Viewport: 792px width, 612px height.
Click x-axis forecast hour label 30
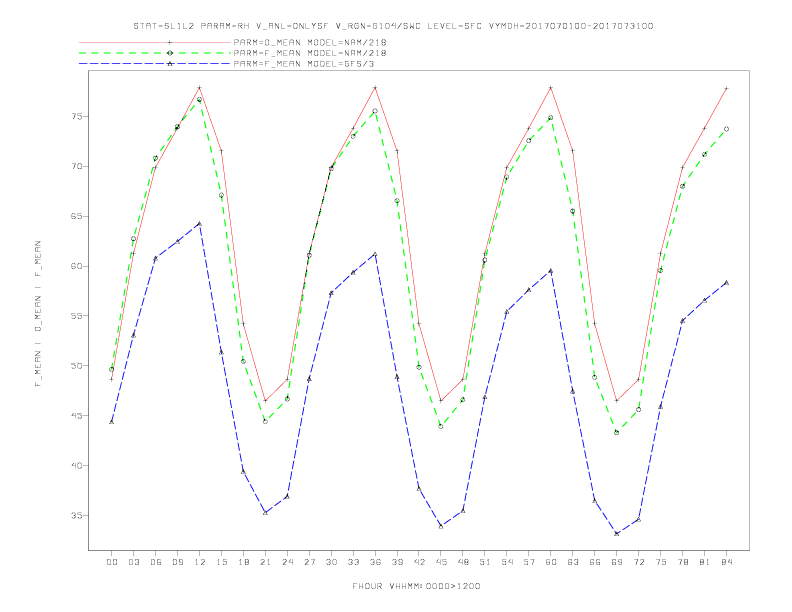point(331,562)
